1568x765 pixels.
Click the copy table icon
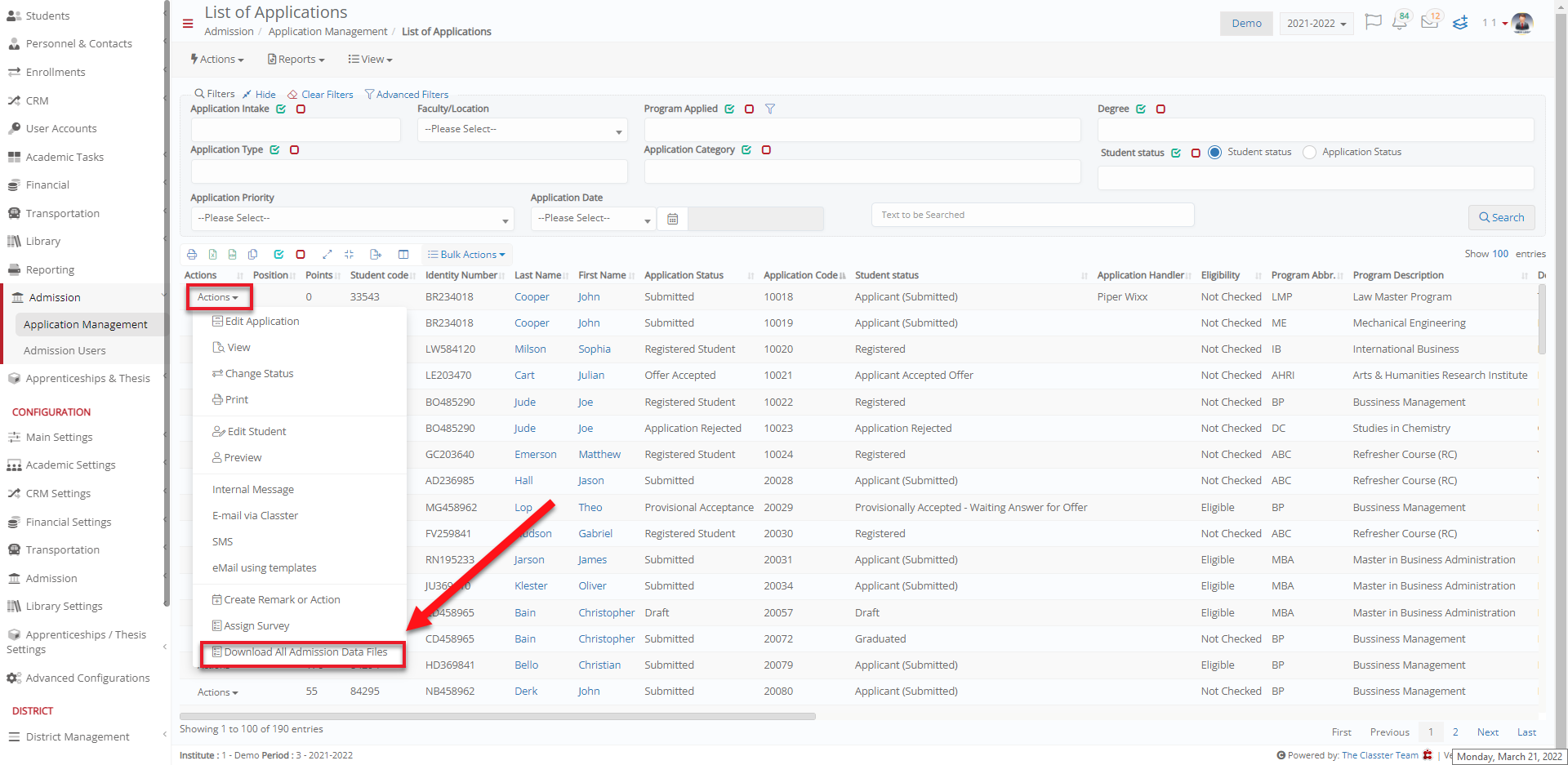tap(252, 254)
